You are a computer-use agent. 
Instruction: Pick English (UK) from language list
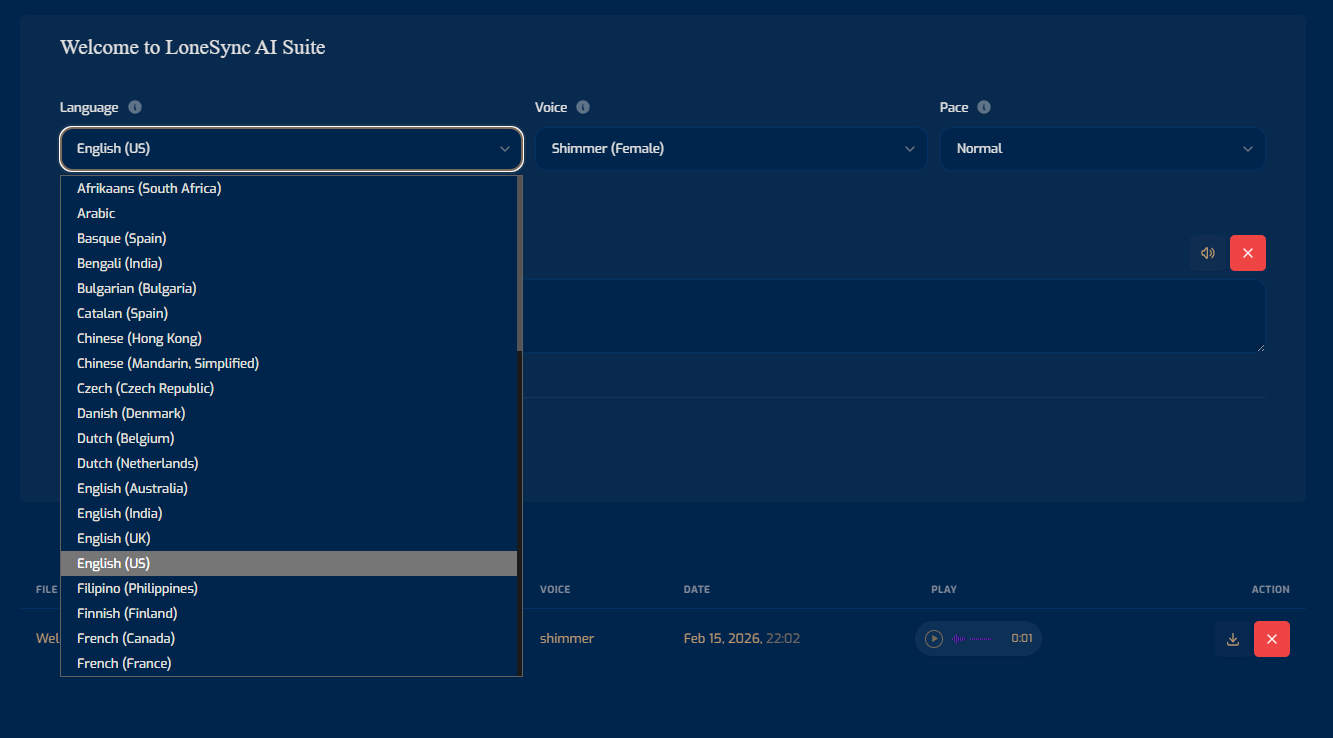pyautogui.click(x=114, y=538)
